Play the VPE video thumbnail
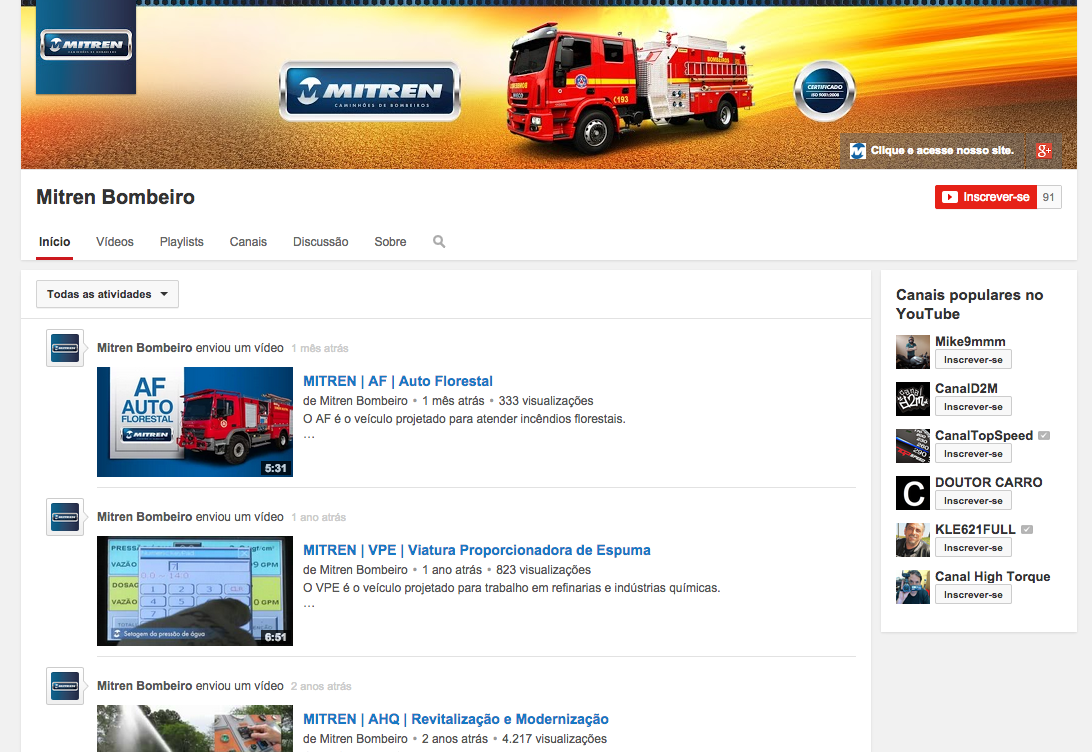1092x752 pixels. click(x=195, y=591)
